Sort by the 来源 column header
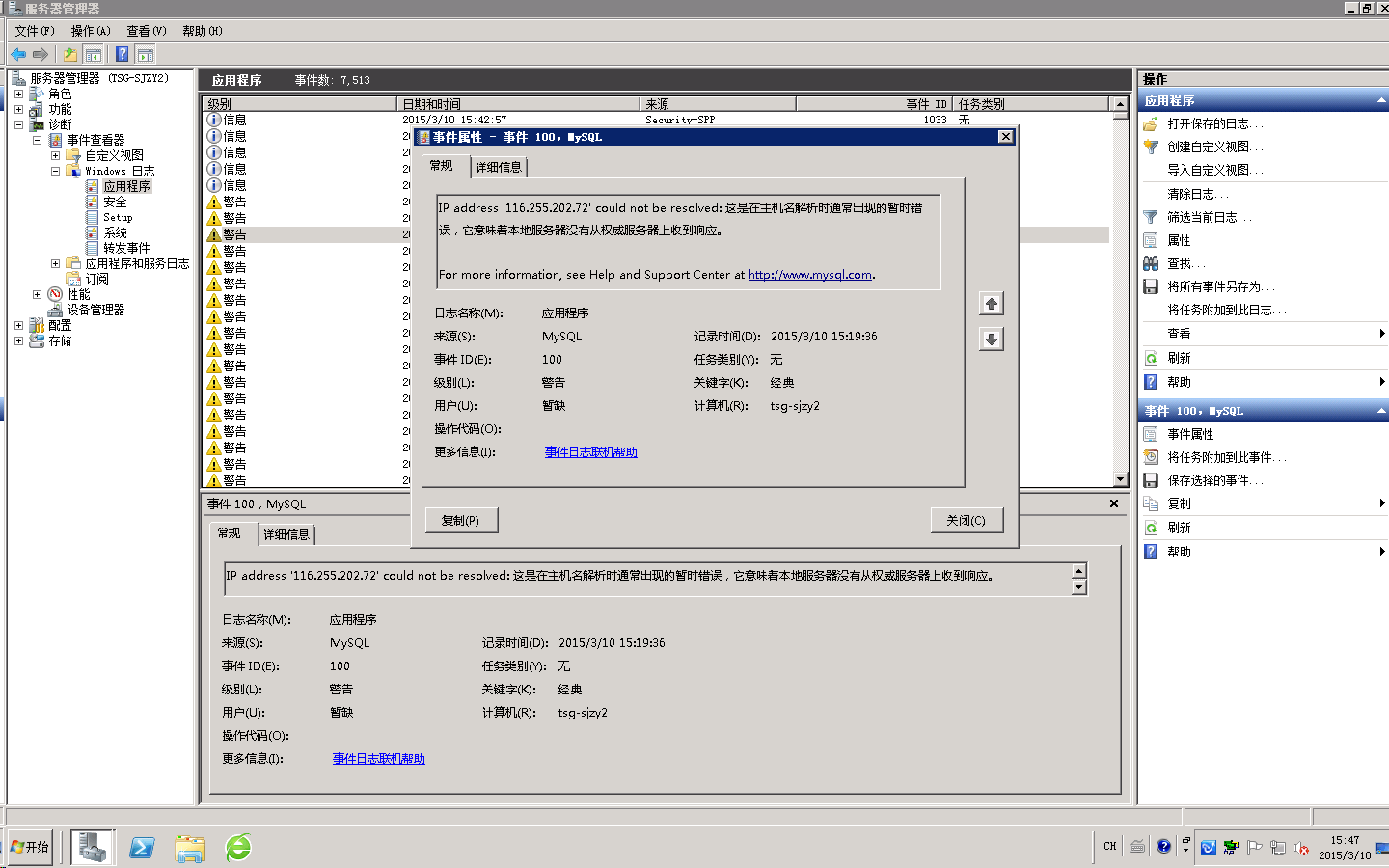1389x868 pixels. coord(718,104)
